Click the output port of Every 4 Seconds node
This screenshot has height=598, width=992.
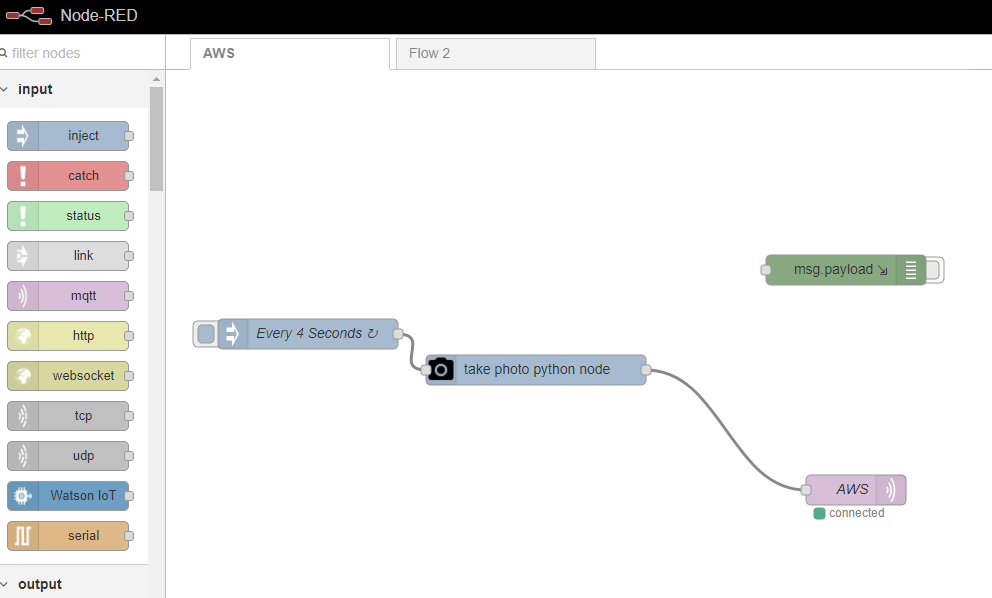click(398, 333)
